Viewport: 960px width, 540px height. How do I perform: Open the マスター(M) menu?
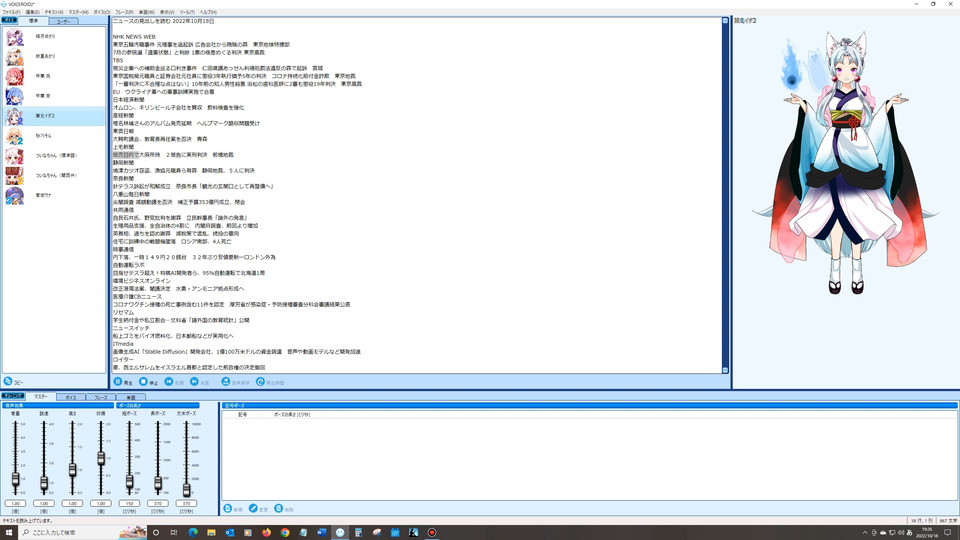tap(78, 12)
